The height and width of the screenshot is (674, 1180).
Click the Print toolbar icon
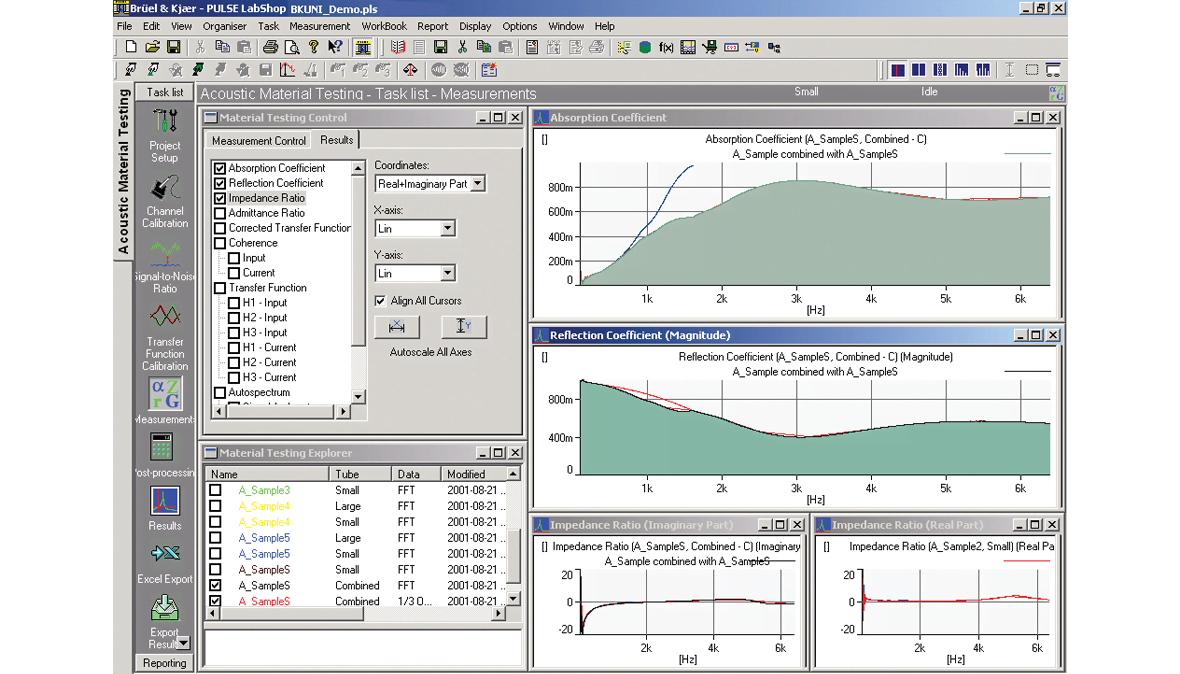270,47
